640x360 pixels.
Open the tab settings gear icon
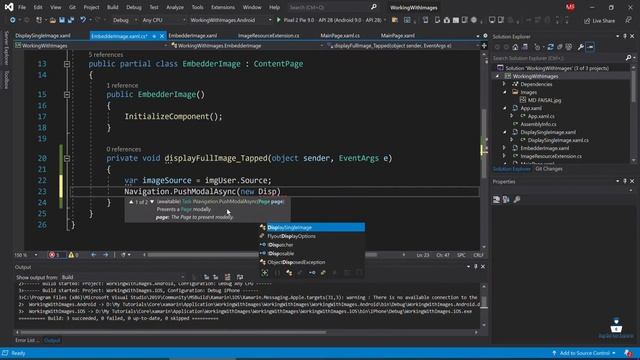click(485, 36)
